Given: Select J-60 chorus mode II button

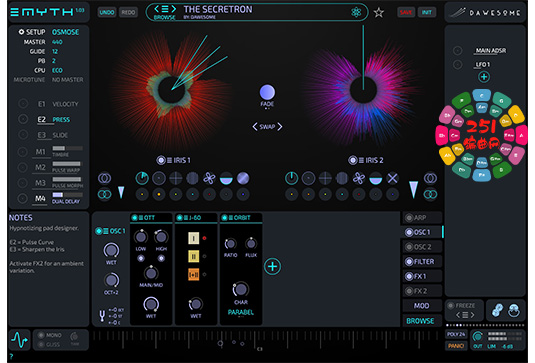Looking at the screenshot, I should 193,256.
